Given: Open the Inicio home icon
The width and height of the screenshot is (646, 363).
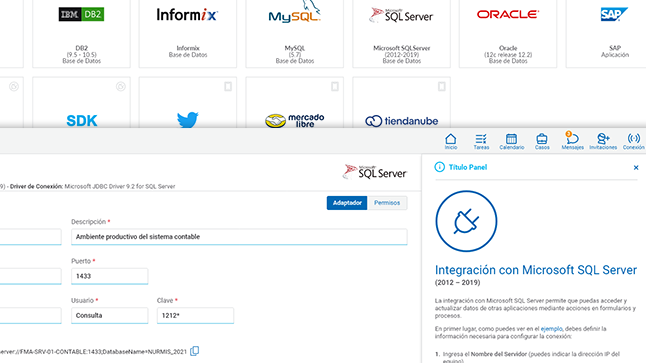Looking at the screenshot, I should [451, 141].
